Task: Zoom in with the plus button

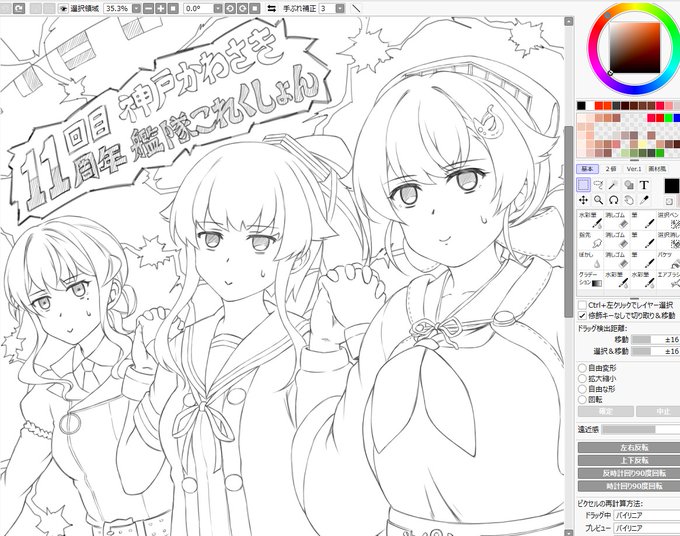Action: pyautogui.click(x=160, y=8)
